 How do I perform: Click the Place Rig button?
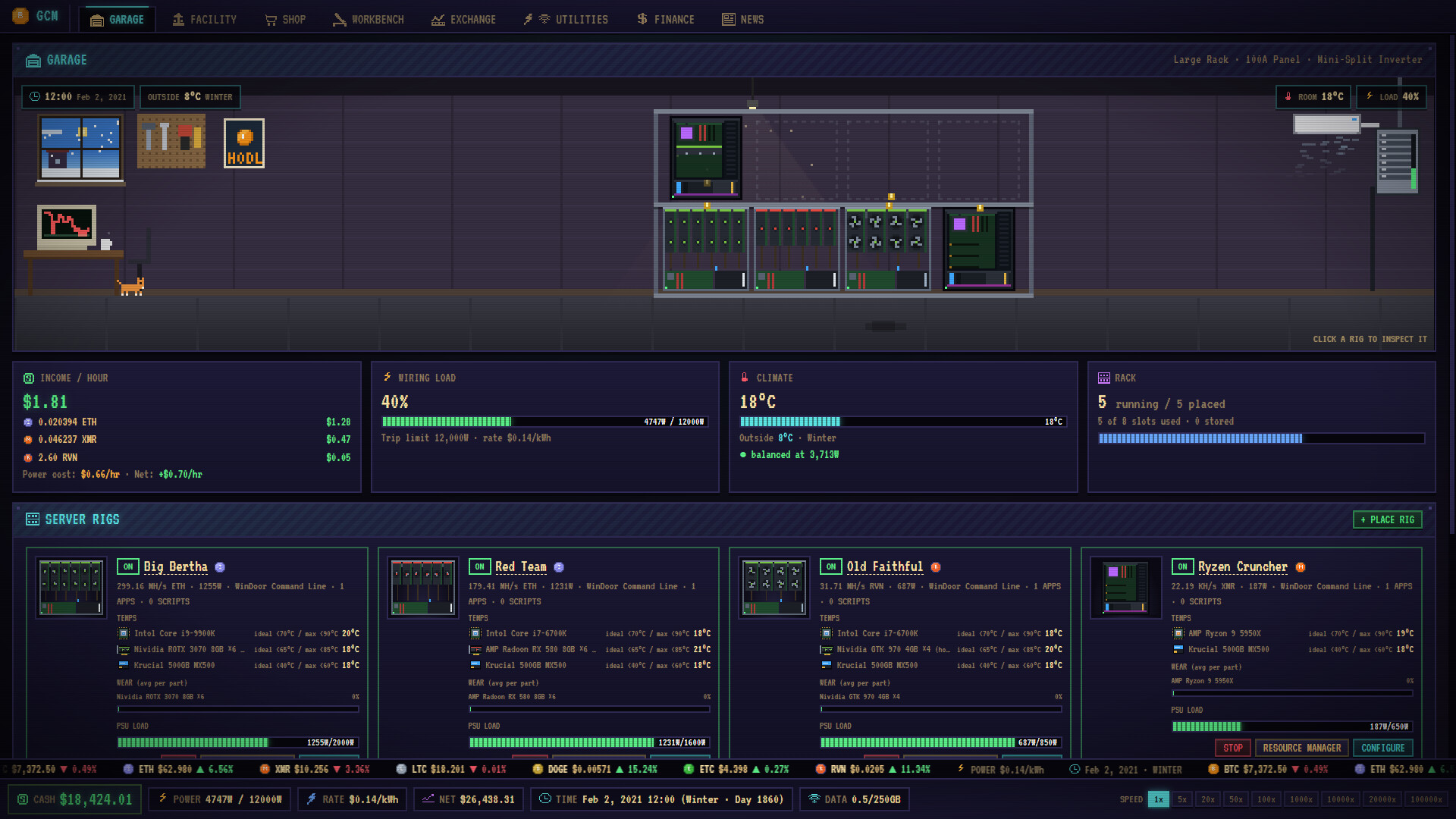point(1387,519)
